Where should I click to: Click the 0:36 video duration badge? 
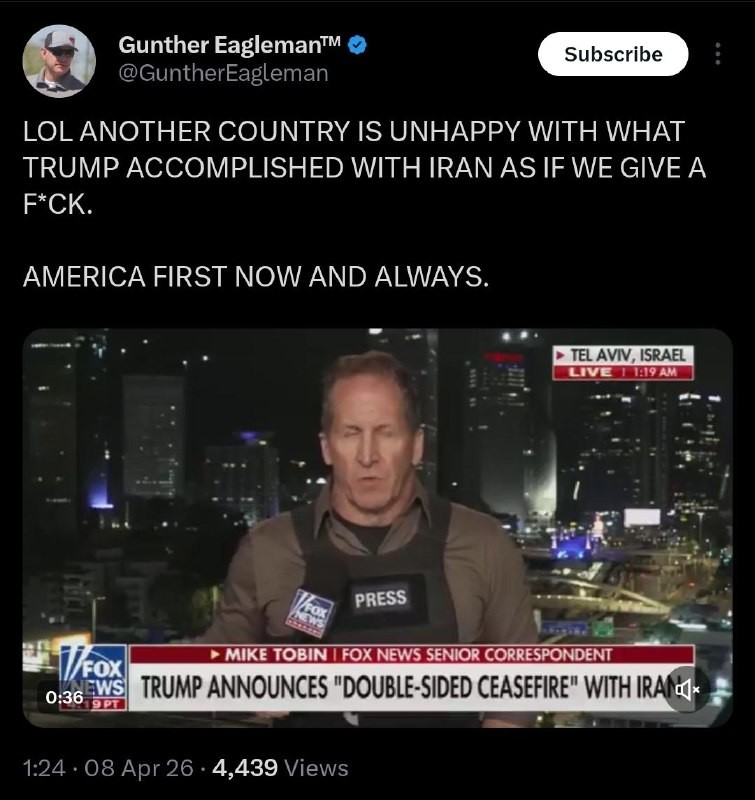pos(64,697)
